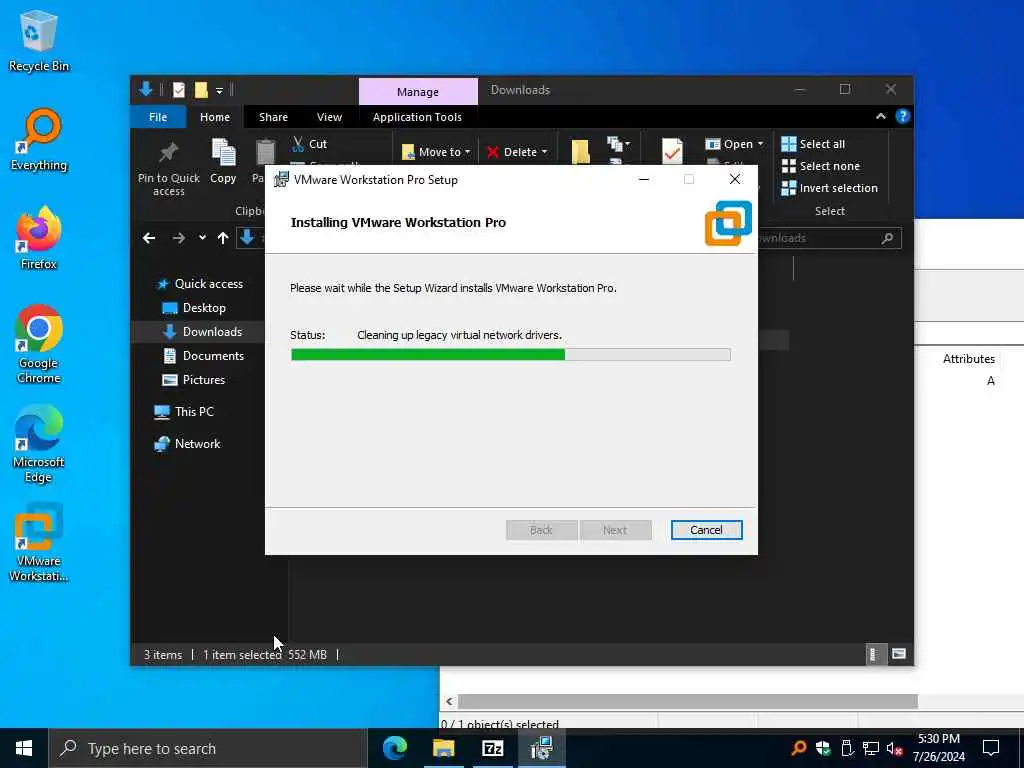Open File Explorer from the taskbar
This screenshot has width=1024, height=768.
click(443, 748)
